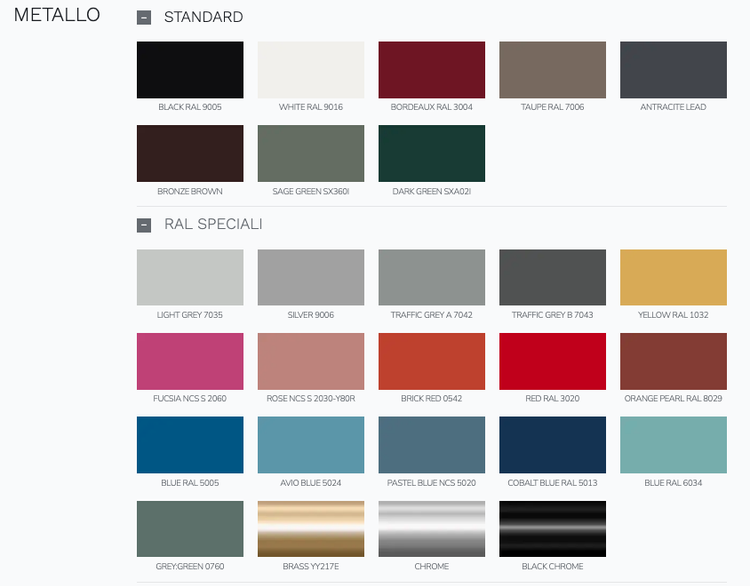Click the 'ORANGE PEARL RAL 8029' label
Screen dimensions: 750x586
[x=673, y=398]
